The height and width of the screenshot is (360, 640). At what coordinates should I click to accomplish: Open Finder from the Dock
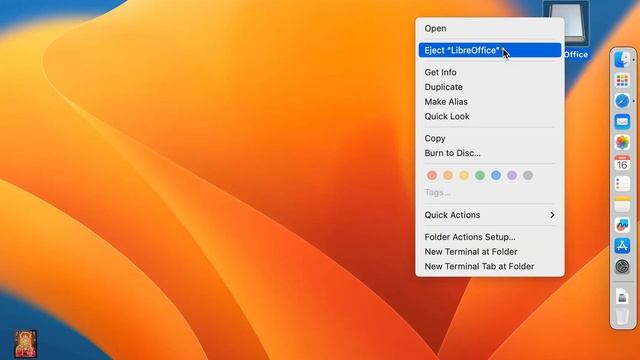[x=622, y=60]
